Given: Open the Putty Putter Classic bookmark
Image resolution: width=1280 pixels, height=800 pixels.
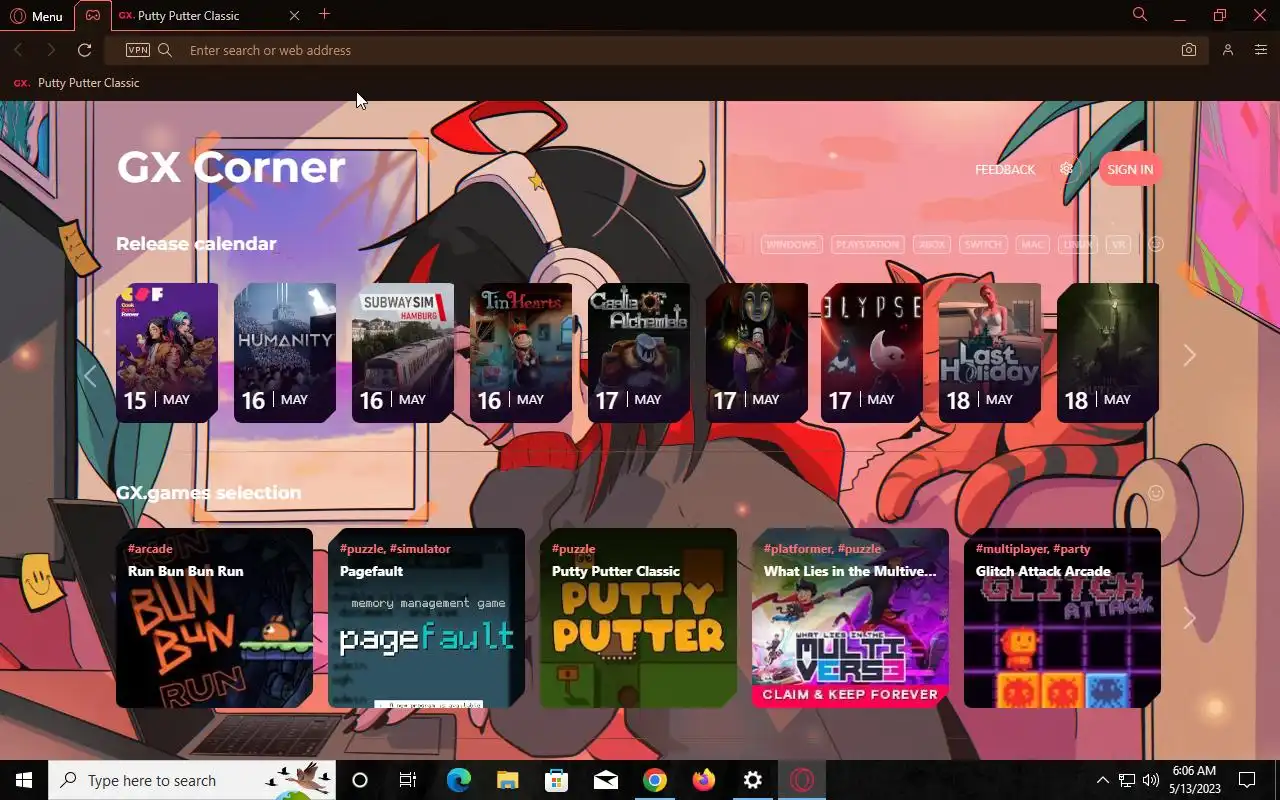Looking at the screenshot, I should (x=76, y=83).
